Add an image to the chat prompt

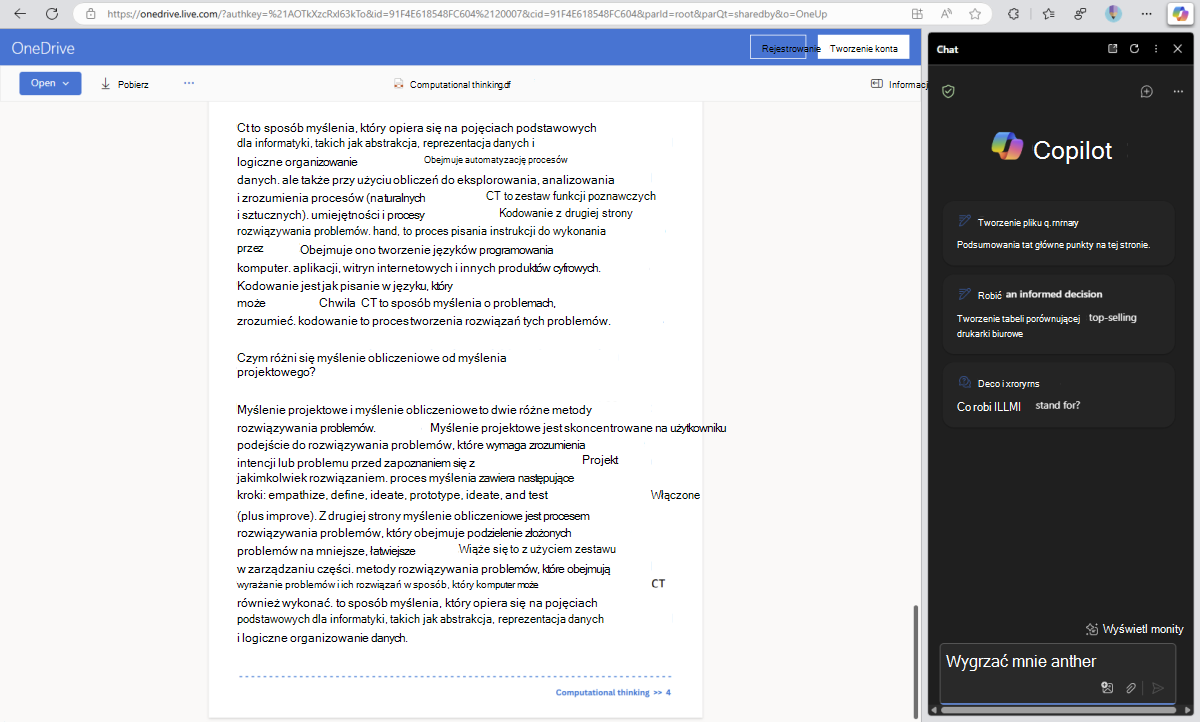(x=1107, y=688)
